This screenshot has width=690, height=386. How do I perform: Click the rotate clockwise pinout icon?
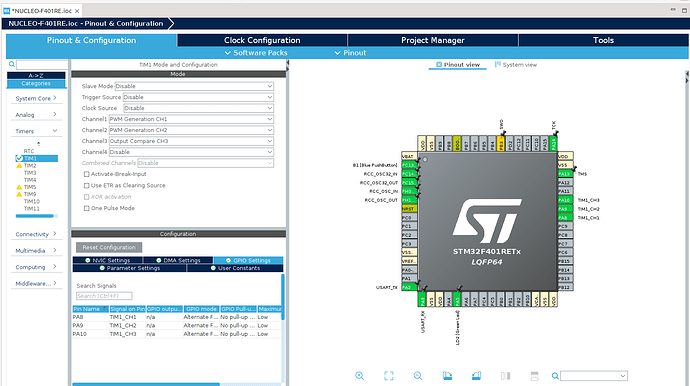coord(447,375)
